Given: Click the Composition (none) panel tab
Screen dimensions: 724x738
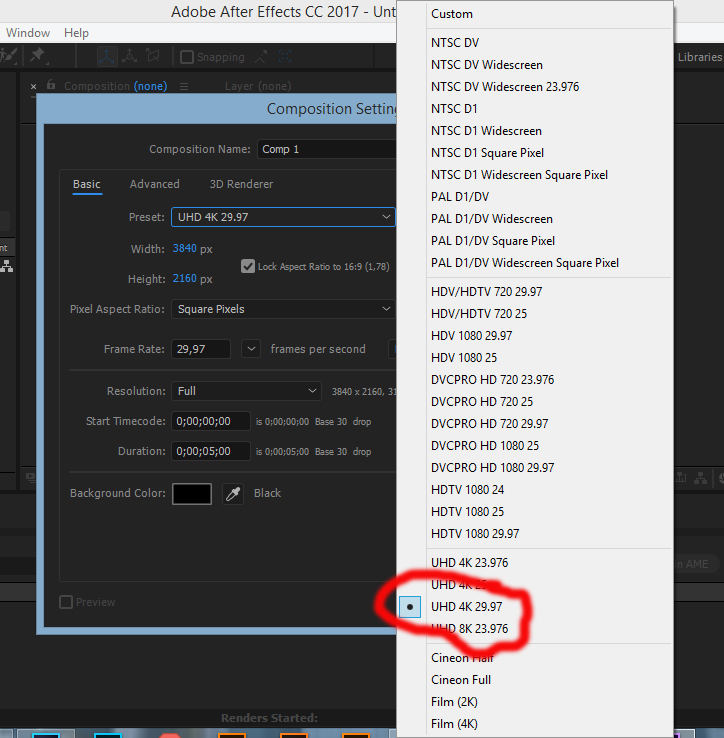Looking at the screenshot, I should pos(116,86).
